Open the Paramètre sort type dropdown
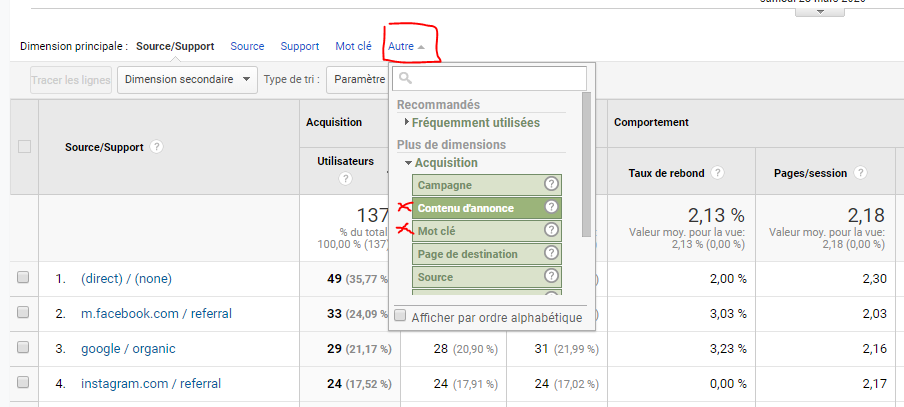The height and width of the screenshot is (407, 904). (359, 80)
